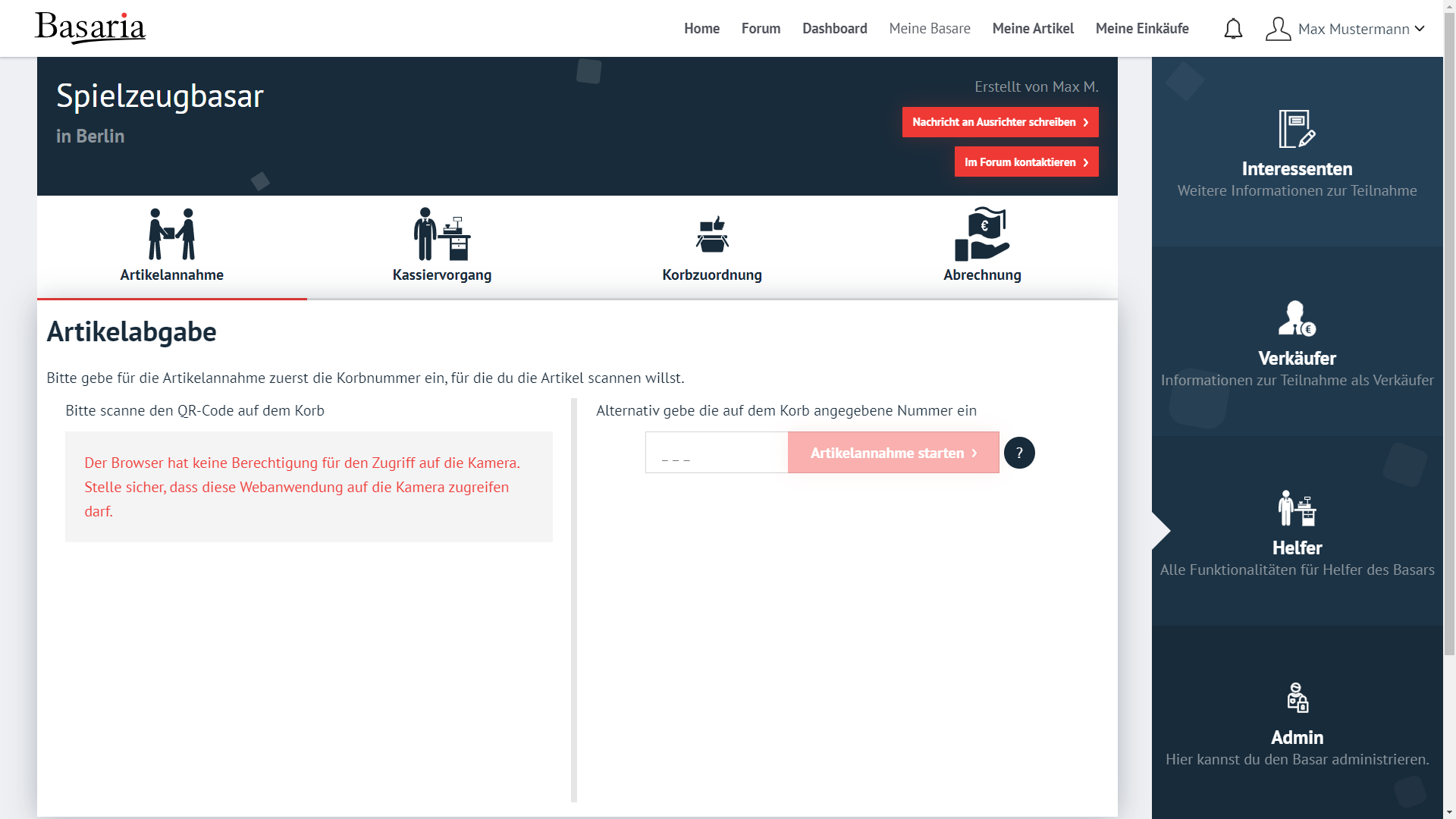
Task: Click the Korbzuordnung basket icon
Action: tap(712, 234)
